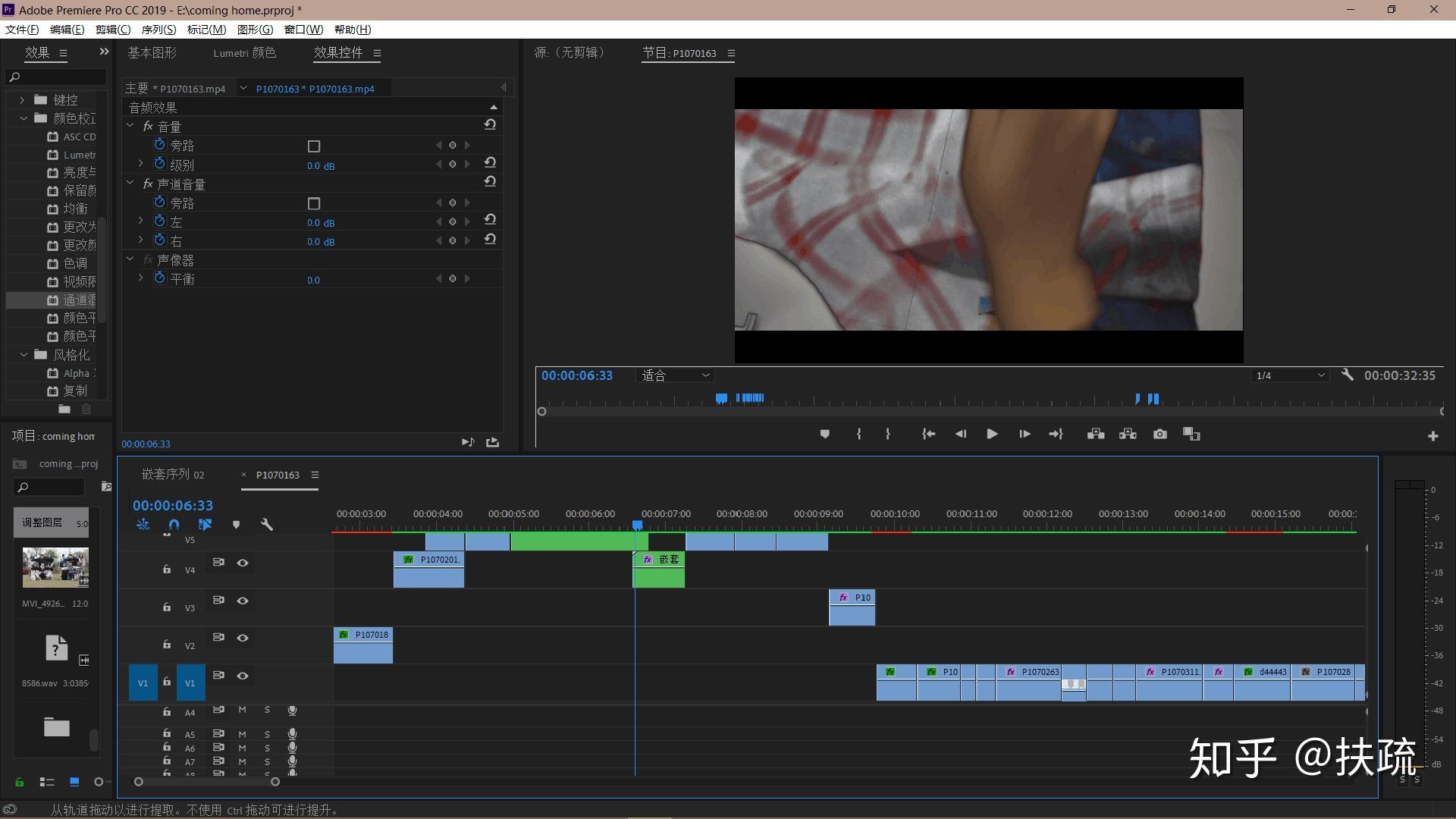Image resolution: width=1456 pixels, height=819 pixels.
Task: Reset the 级别 parameter
Action: (490, 163)
